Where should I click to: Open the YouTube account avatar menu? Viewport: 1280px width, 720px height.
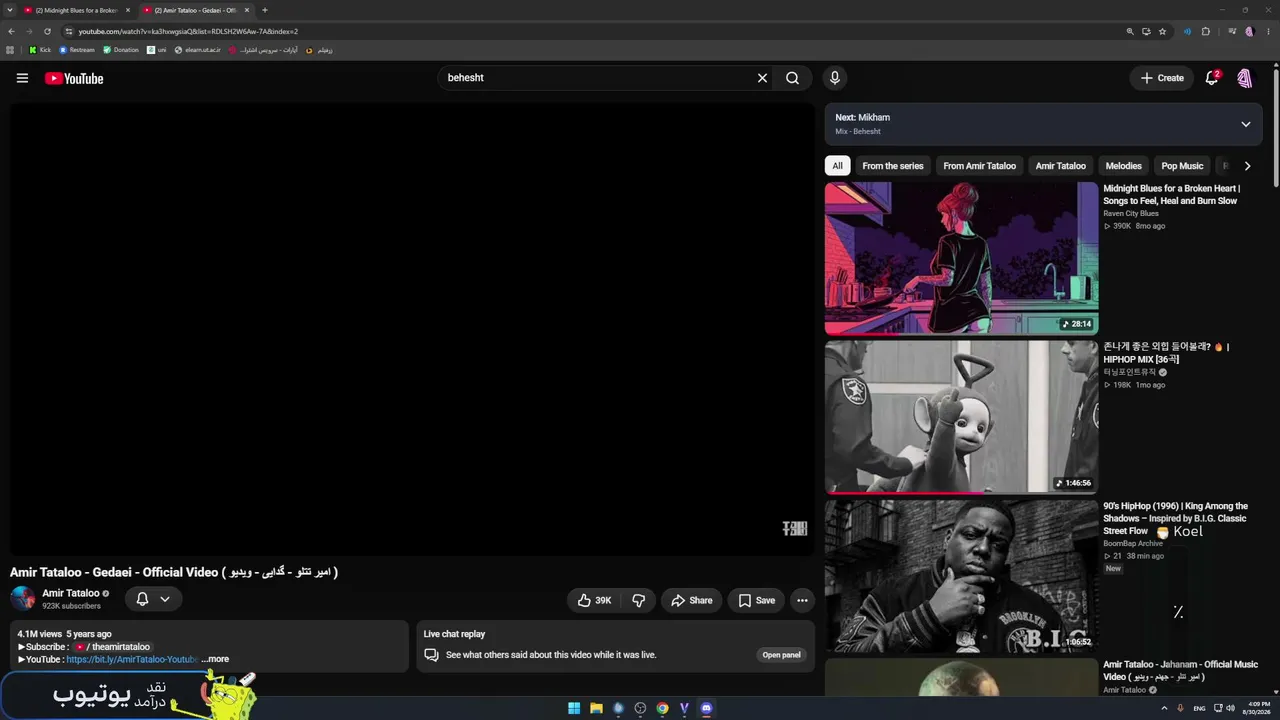click(1245, 78)
